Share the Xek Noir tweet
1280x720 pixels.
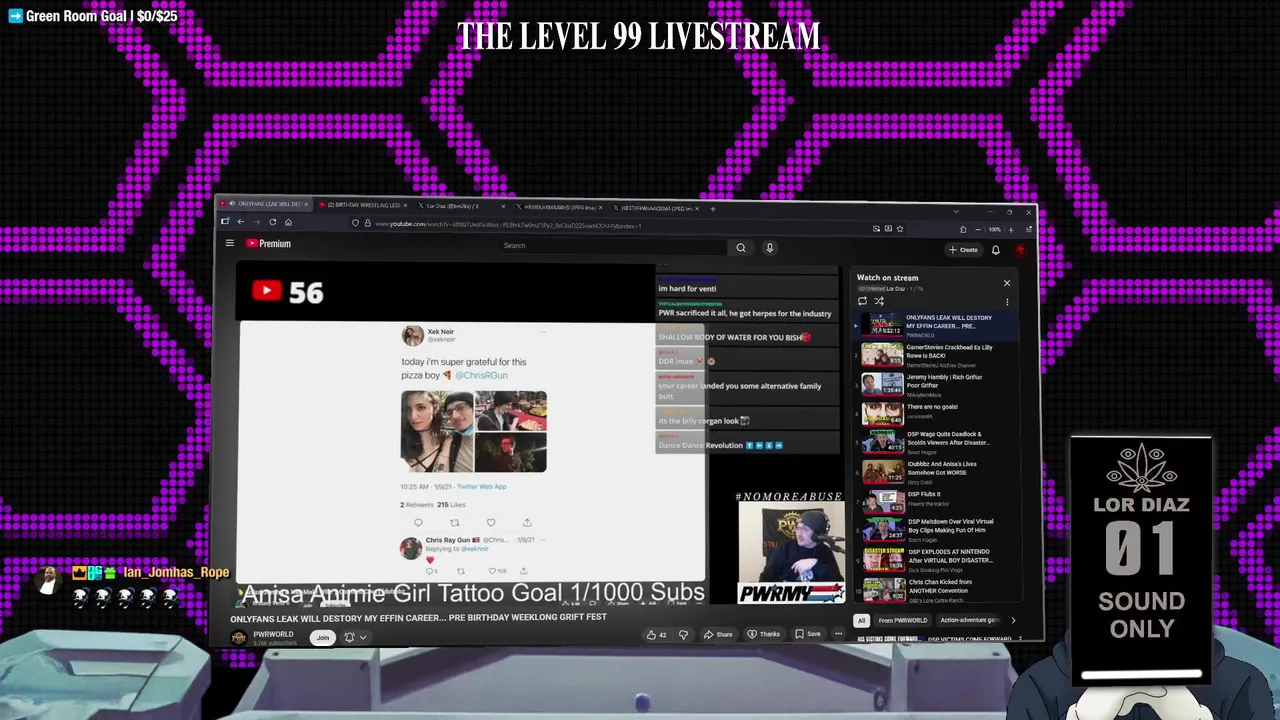(x=526, y=522)
